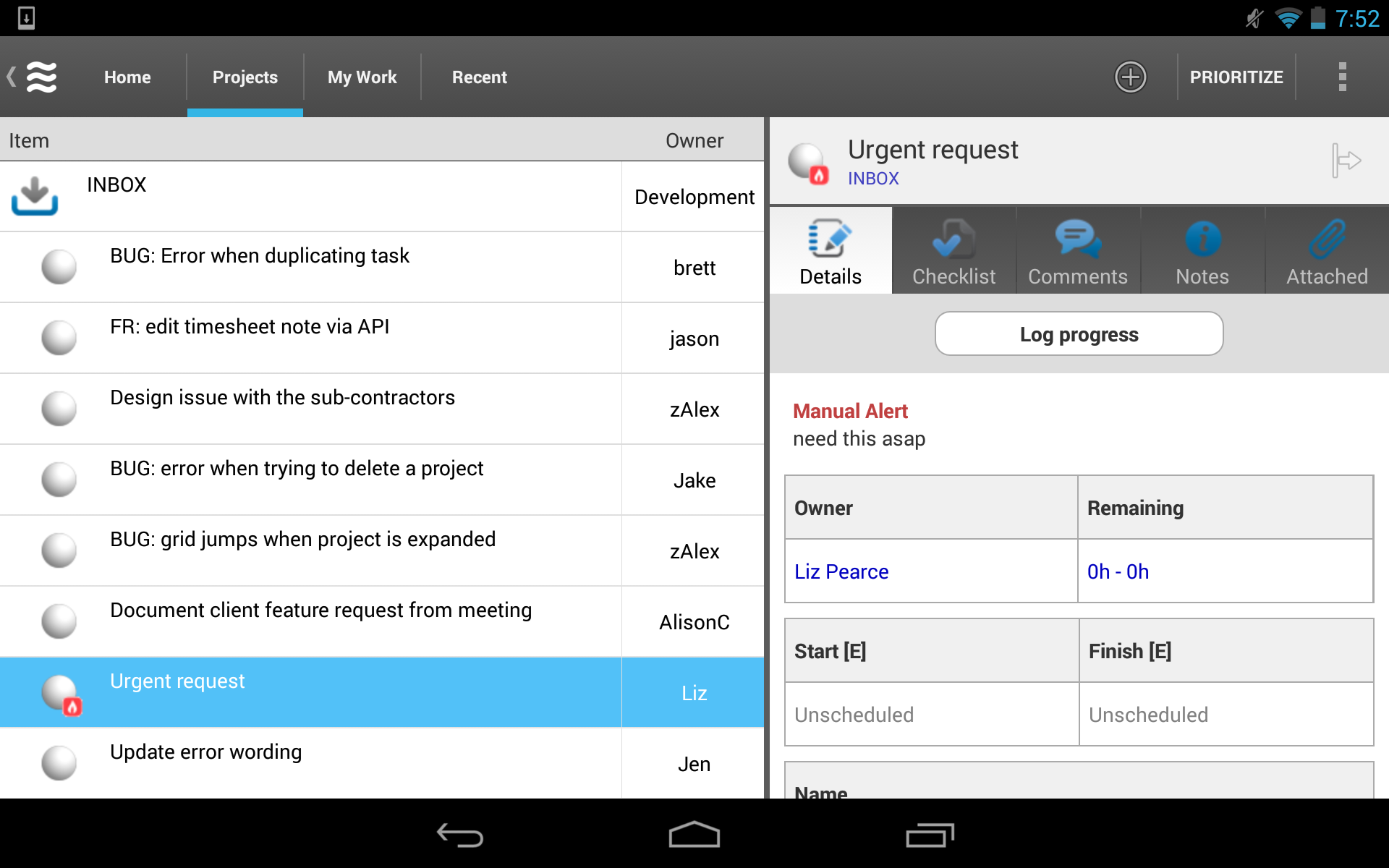Switch to the Comments tab

click(x=1077, y=250)
